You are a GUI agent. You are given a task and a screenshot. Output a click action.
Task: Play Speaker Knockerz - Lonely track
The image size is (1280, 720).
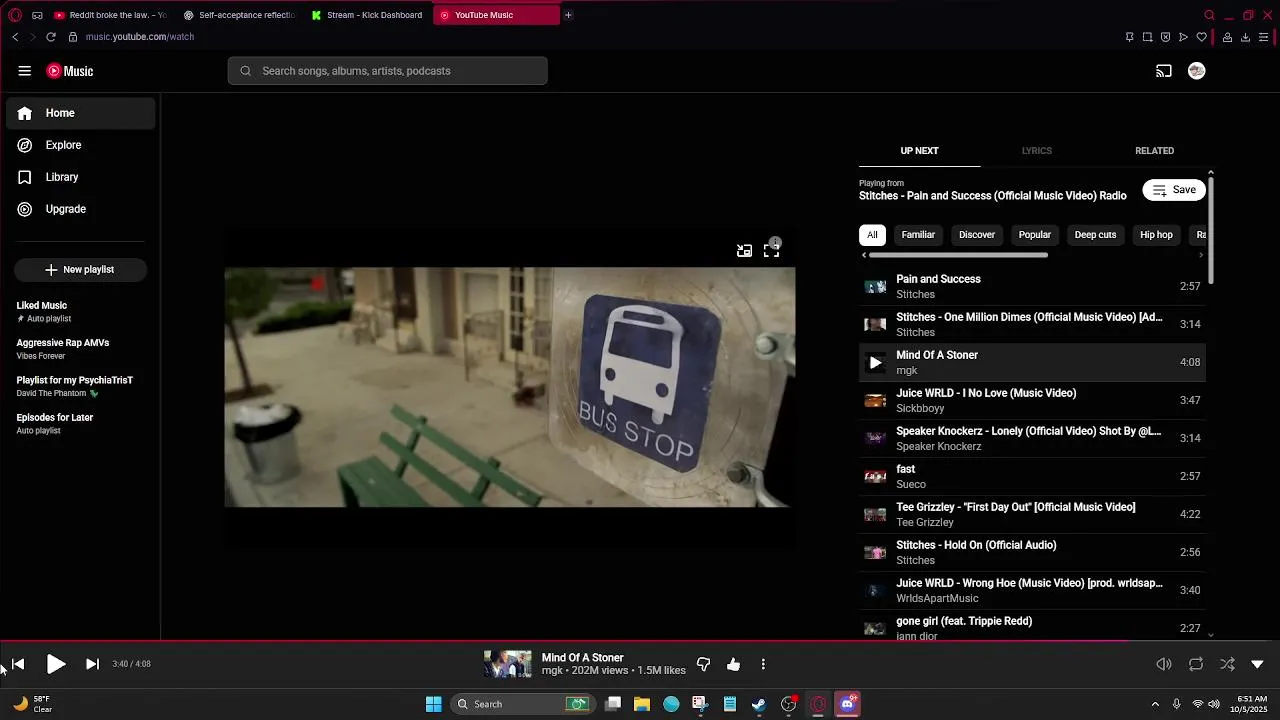point(1032,438)
